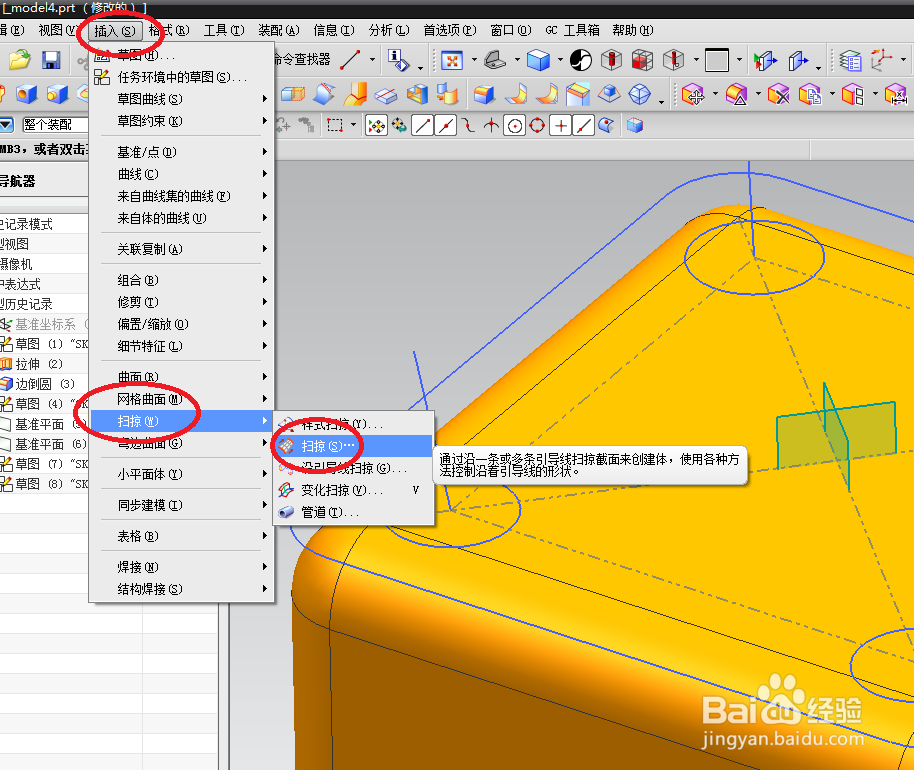914x770 pixels.
Task: Open Layer Settings icon in top toolbar
Action: pyautogui.click(x=850, y=60)
